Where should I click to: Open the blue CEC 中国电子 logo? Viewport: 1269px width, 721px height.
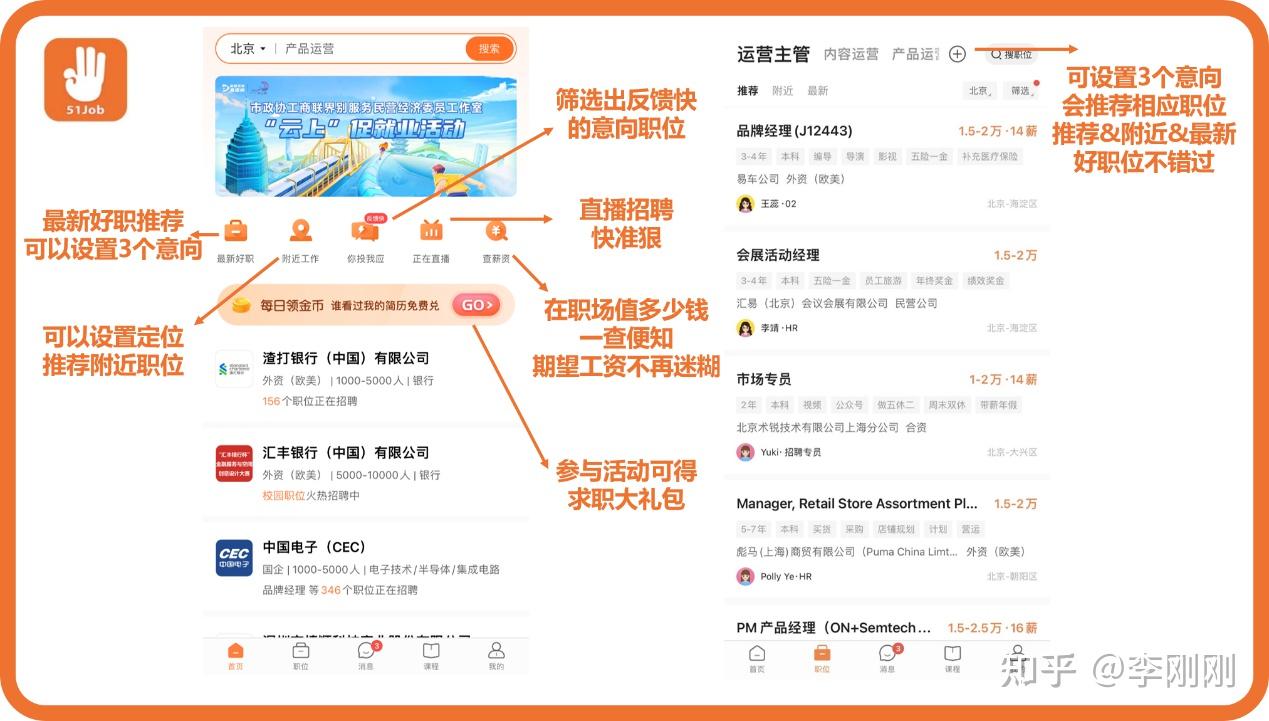(235, 558)
